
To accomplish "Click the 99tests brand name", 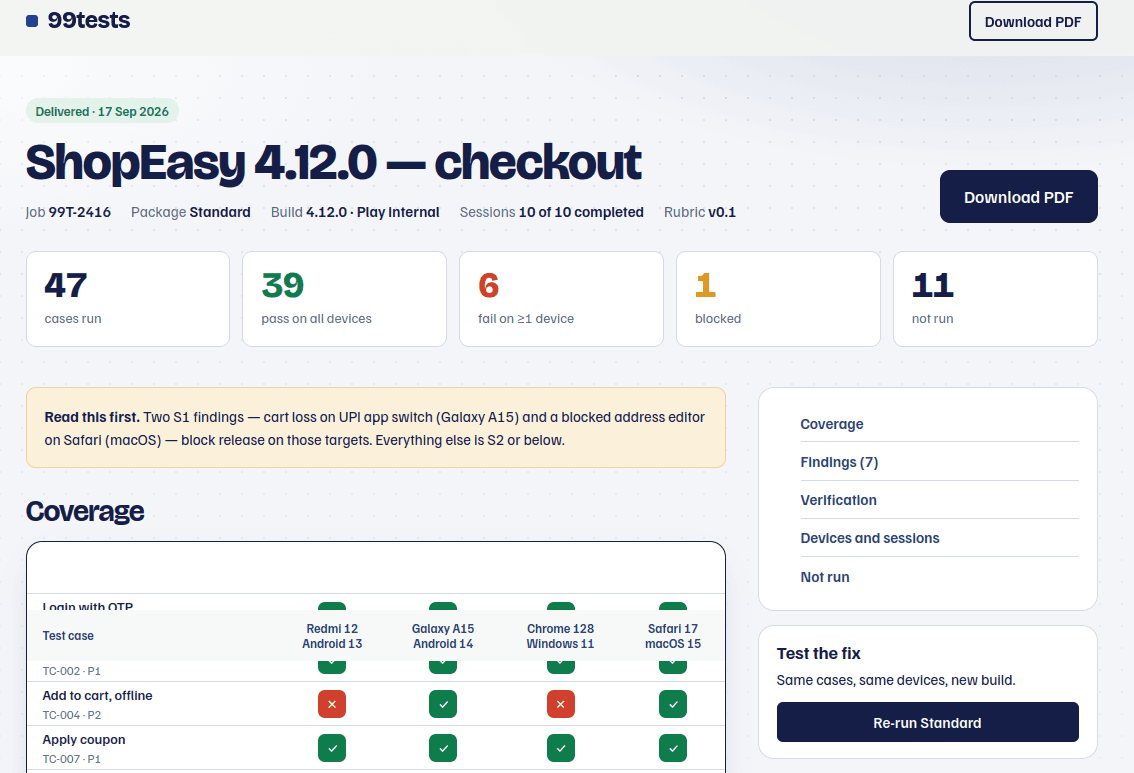I will coord(89,20).
